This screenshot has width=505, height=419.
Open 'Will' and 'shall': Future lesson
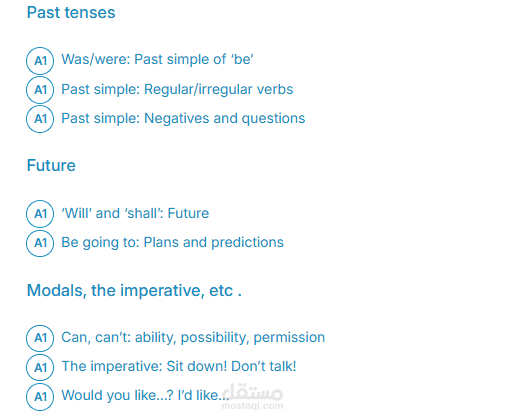pos(135,213)
